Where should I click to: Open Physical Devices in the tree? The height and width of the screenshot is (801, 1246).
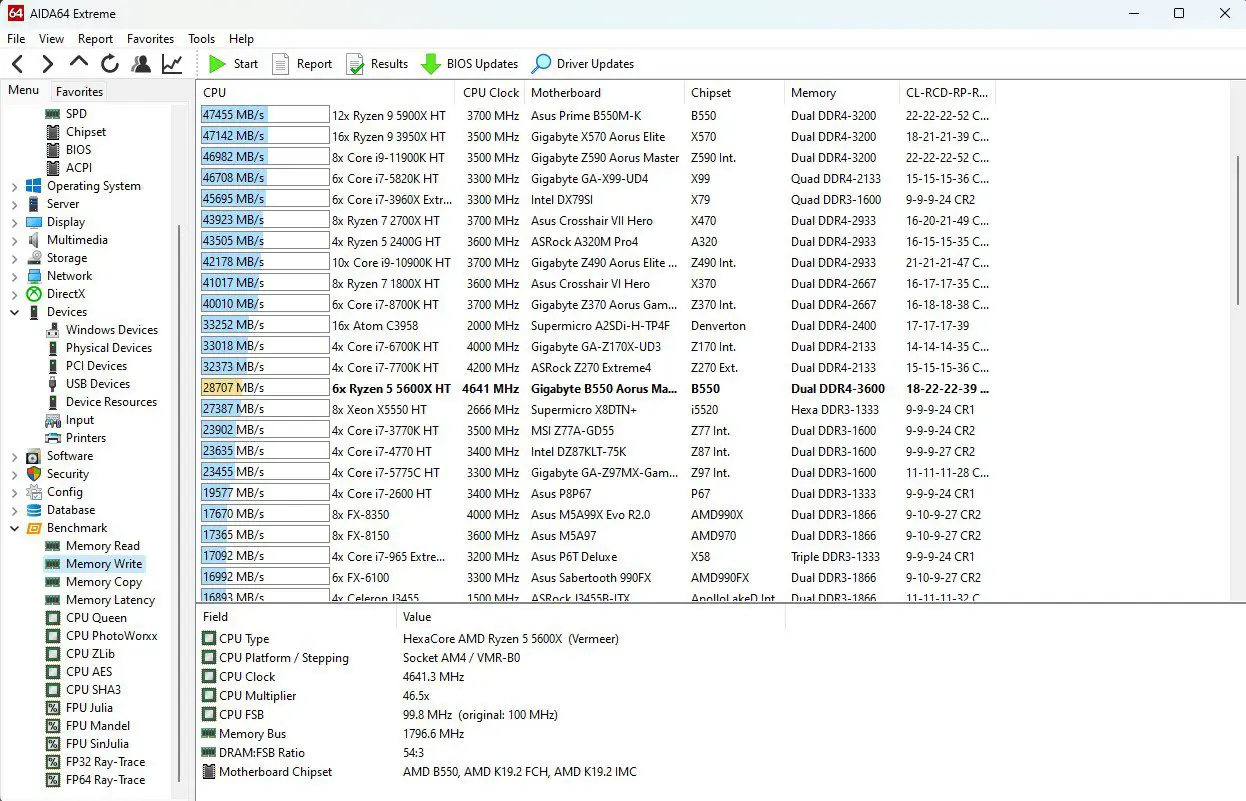[x=109, y=348]
